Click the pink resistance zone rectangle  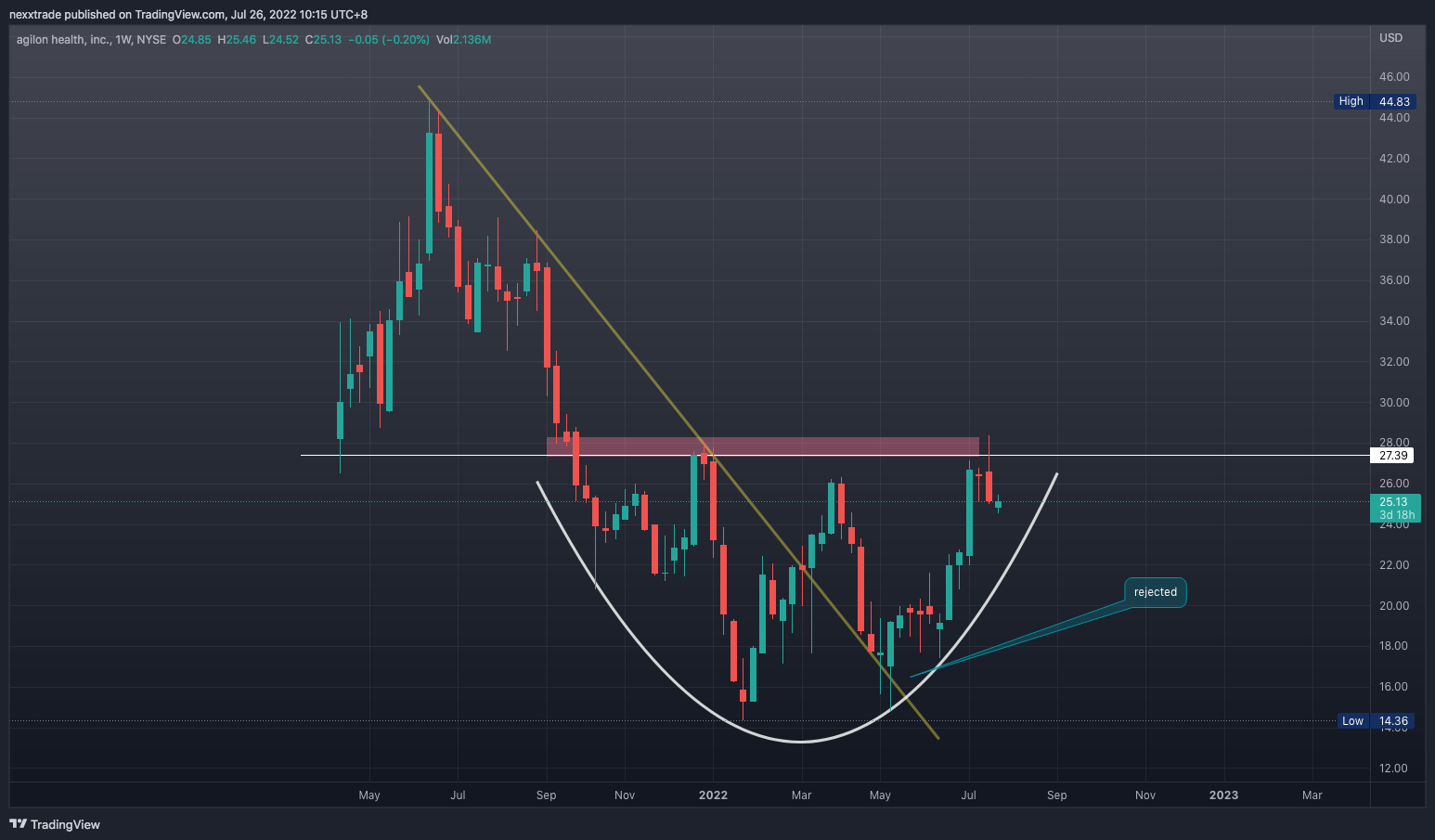[x=763, y=446]
